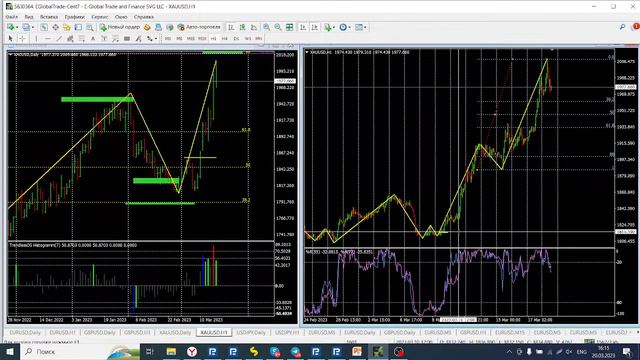The height and width of the screenshot is (360, 640).
Task: Switch chart to candlesticks mode
Action: pyautogui.click(x=242, y=27)
